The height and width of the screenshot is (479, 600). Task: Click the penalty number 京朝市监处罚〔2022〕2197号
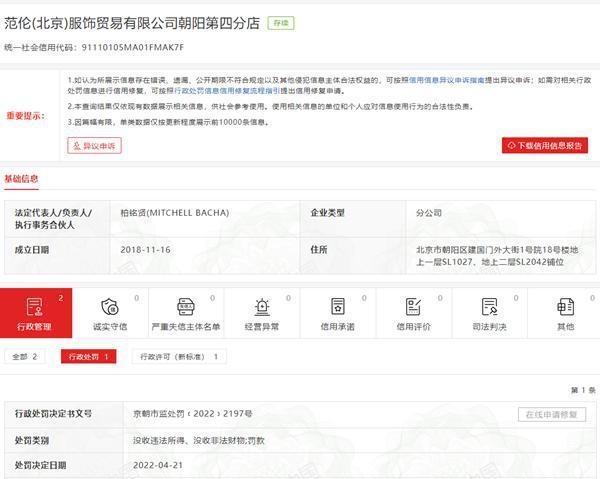[192, 414]
